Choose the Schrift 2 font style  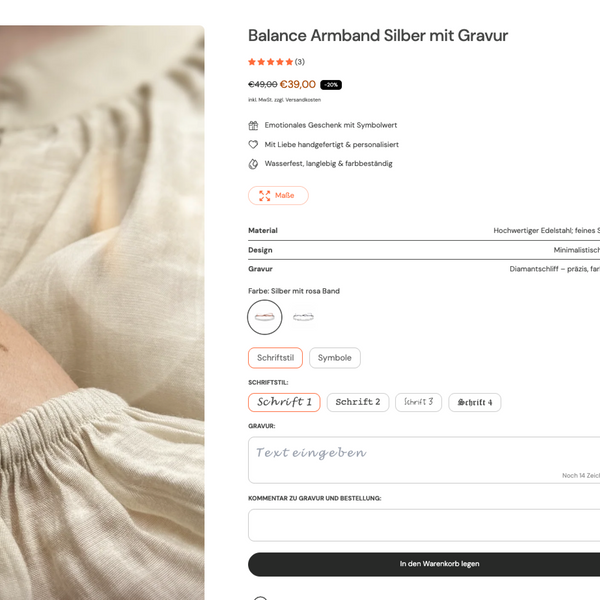point(357,402)
